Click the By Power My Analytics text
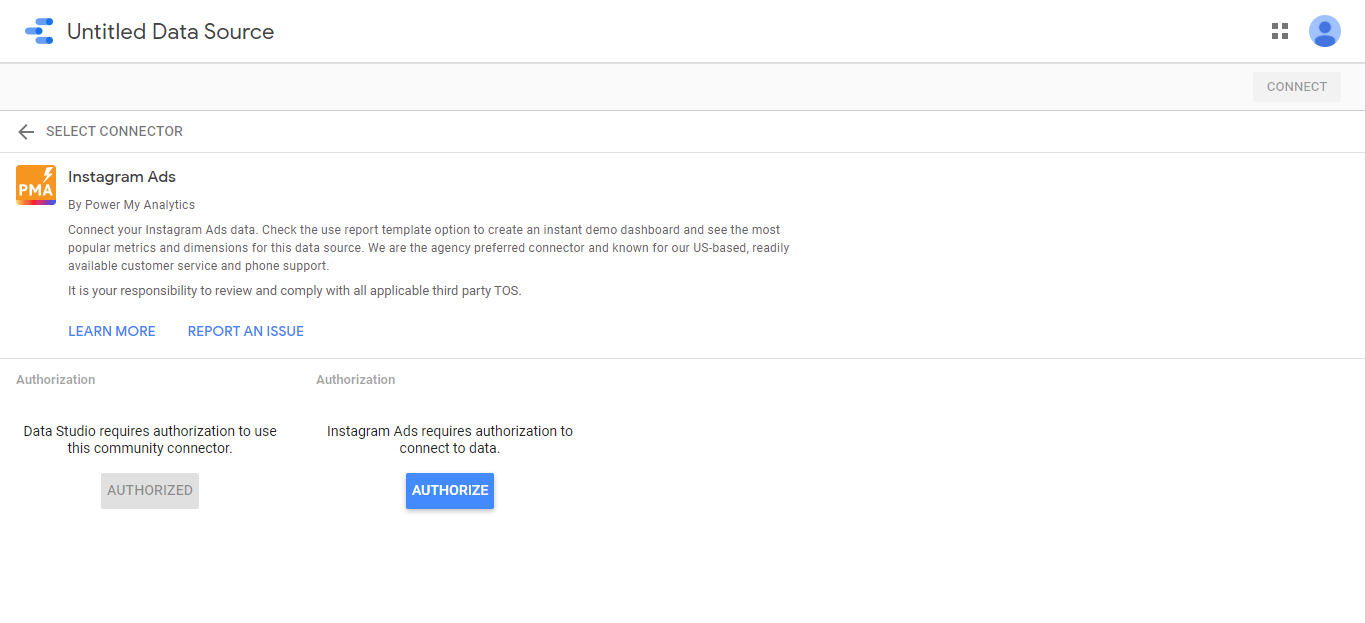This screenshot has height=623, width=1366. click(131, 205)
